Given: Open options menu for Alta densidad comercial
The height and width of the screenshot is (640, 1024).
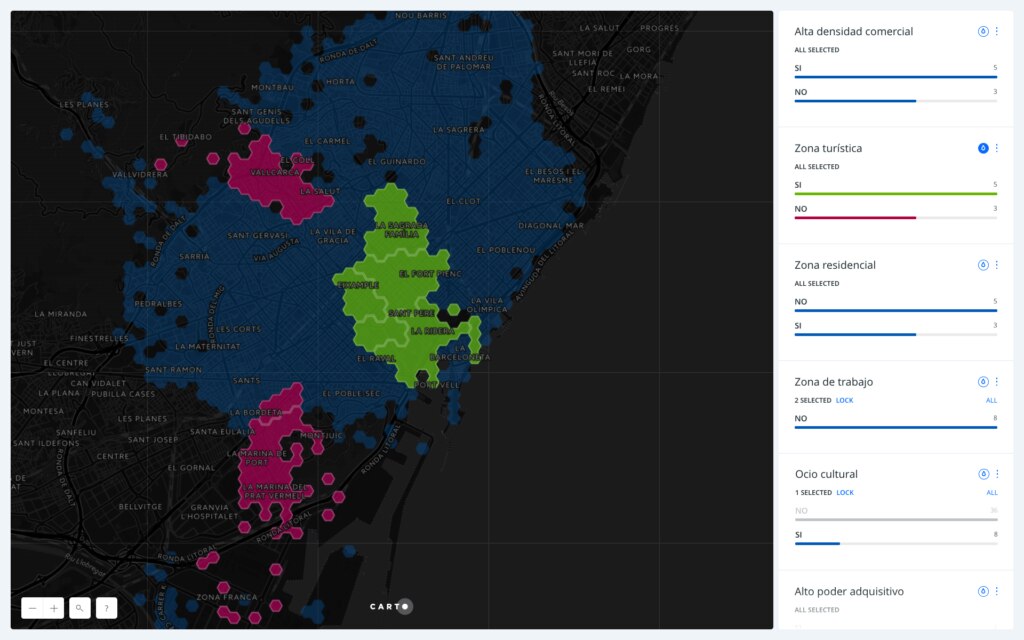Looking at the screenshot, I should 997,31.
